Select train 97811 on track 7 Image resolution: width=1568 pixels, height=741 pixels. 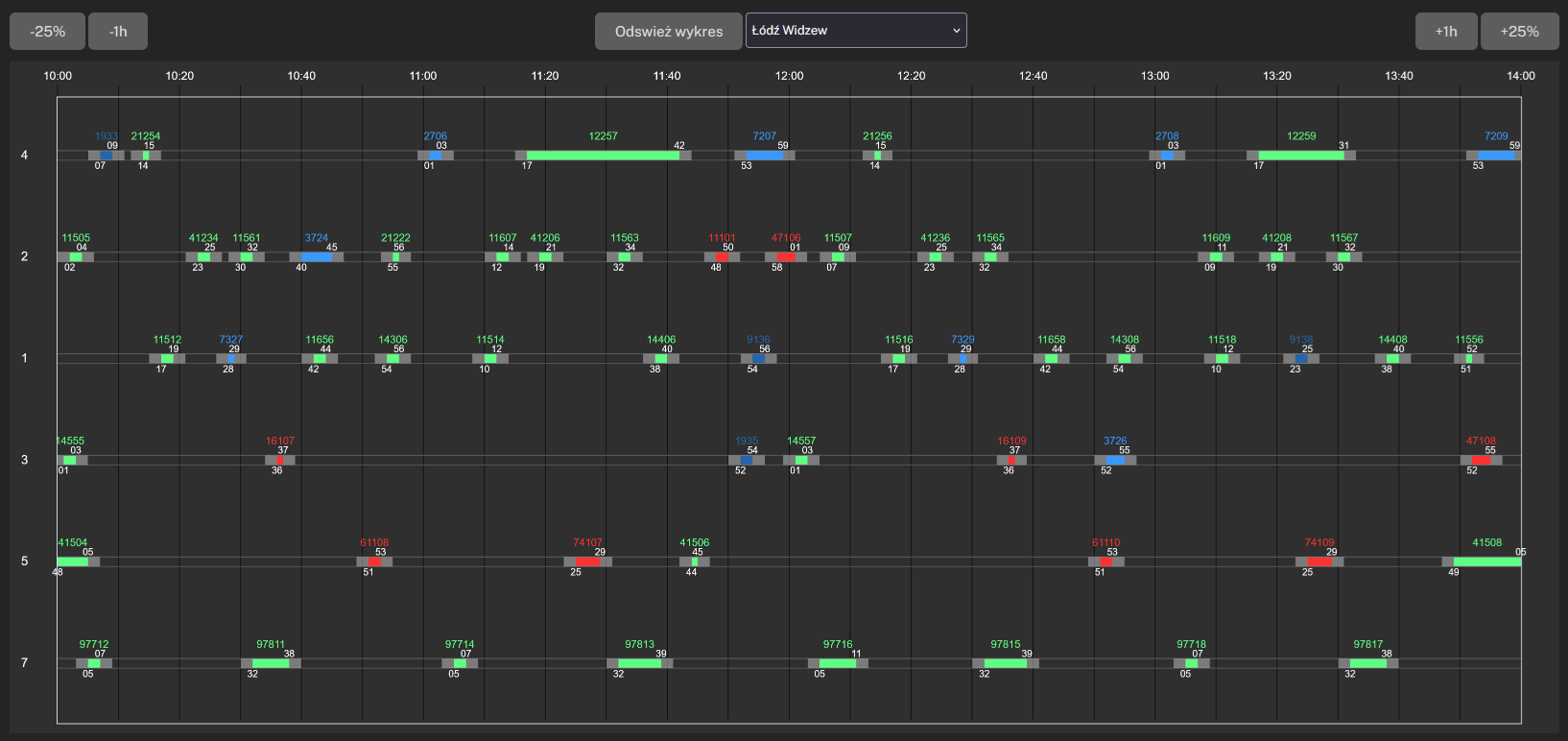(x=271, y=663)
